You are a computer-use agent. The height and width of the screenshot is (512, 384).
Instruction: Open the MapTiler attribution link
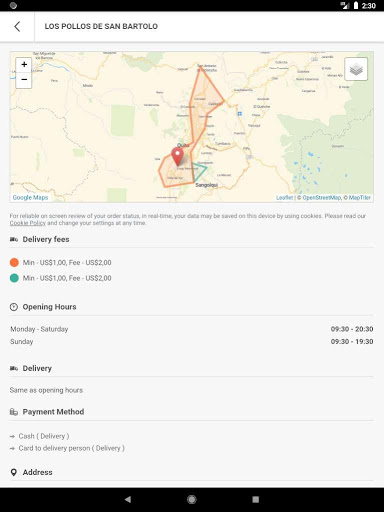pyautogui.click(x=359, y=198)
